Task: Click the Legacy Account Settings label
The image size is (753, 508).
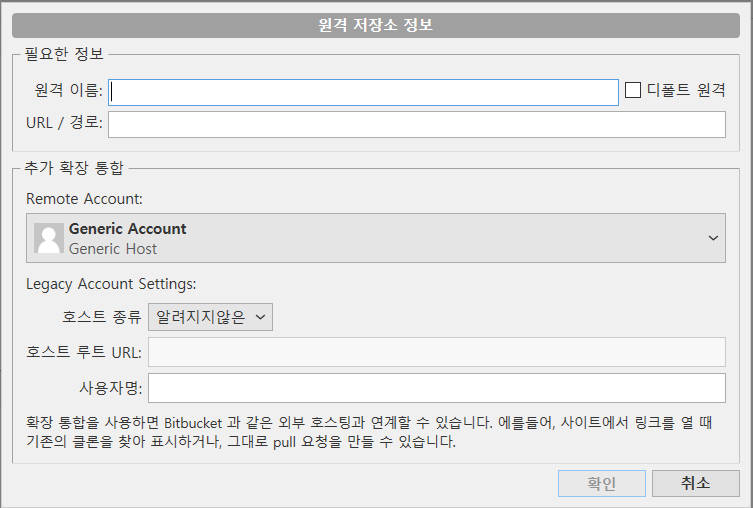Action: coord(111,284)
